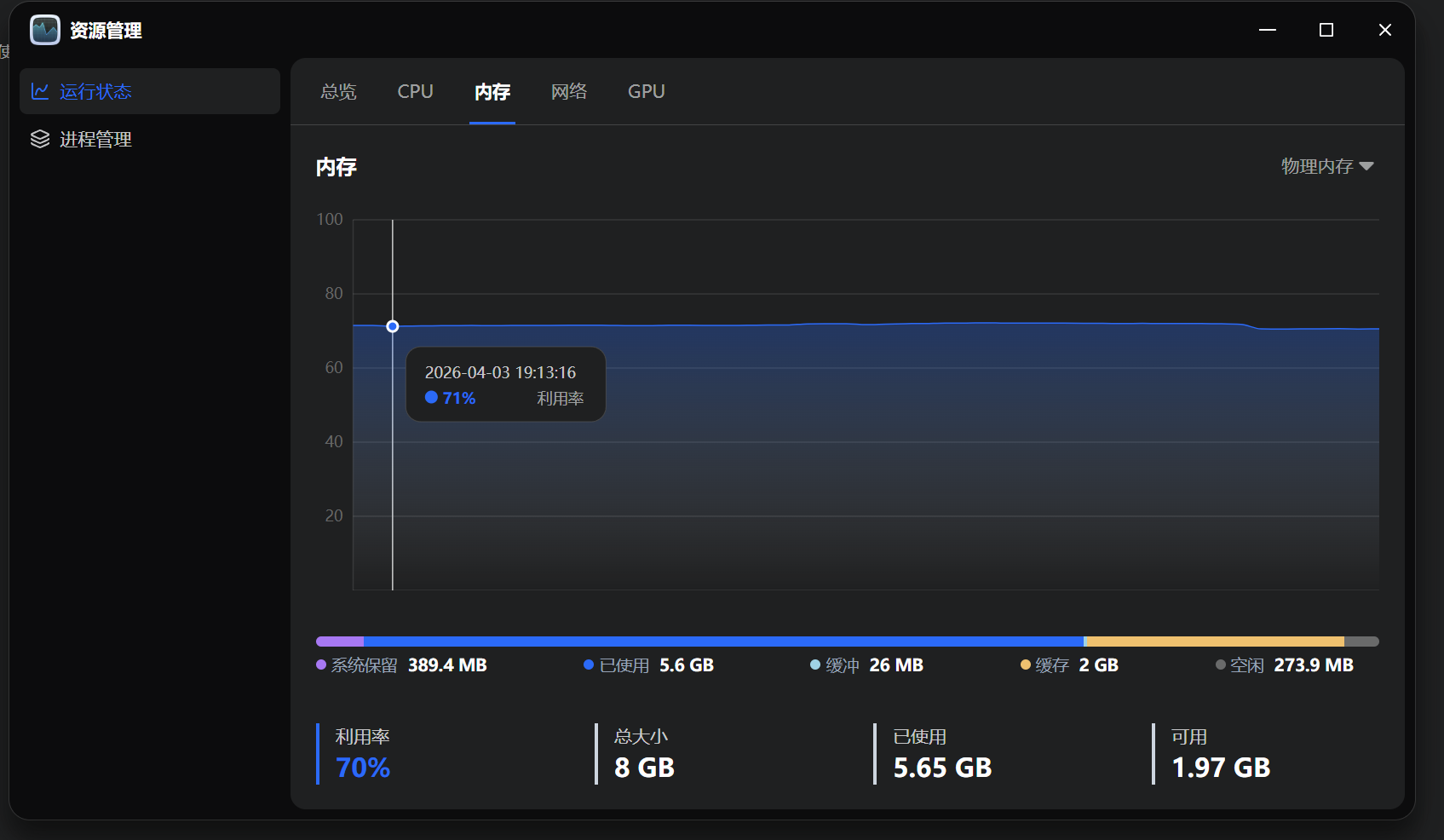Minimize the 资源管理 window
Viewport: 1444px width, 840px height.
pos(1268,30)
